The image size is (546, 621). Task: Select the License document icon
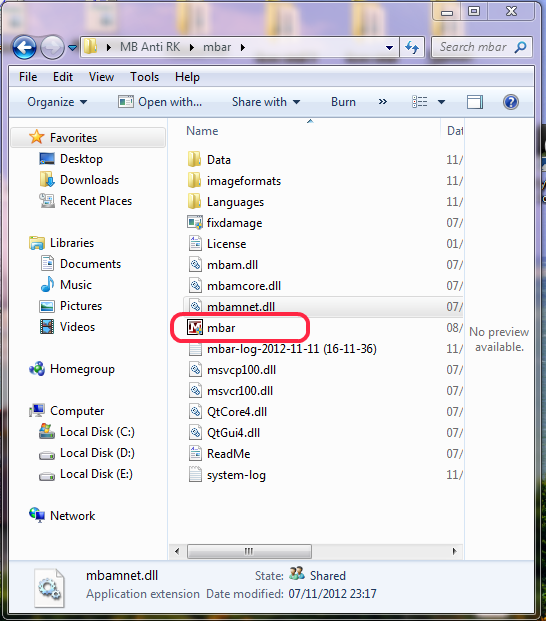click(x=195, y=244)
